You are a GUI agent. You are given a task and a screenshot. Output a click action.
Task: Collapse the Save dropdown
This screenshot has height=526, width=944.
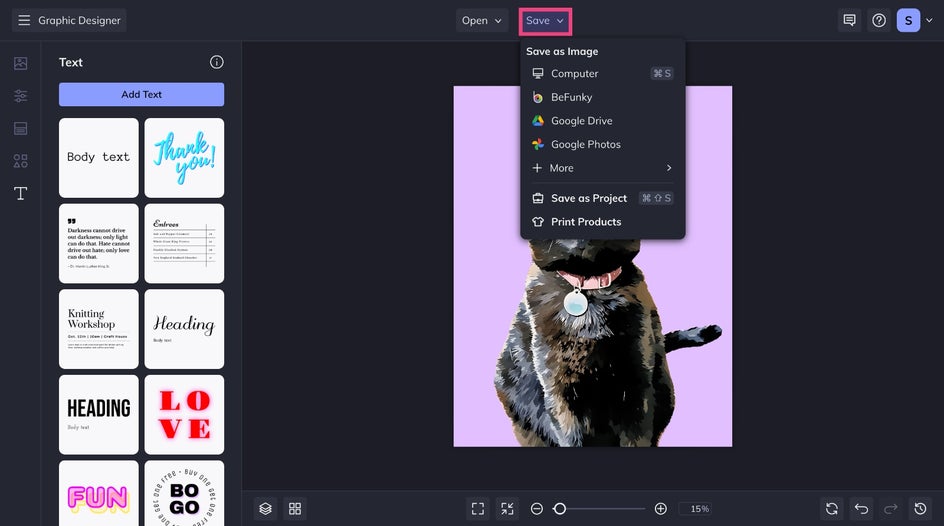point(545,20)
